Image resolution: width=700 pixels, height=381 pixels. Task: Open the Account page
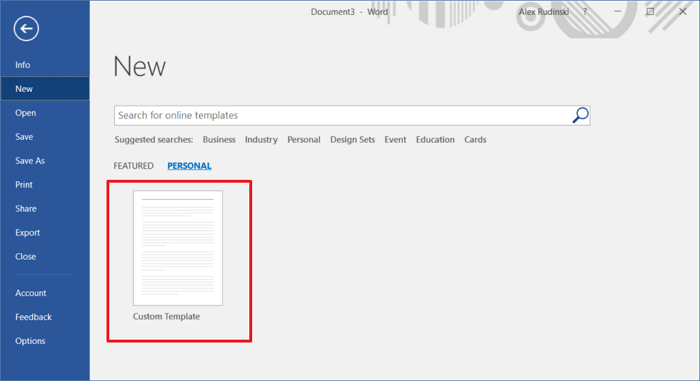click(x=45, y=293)
